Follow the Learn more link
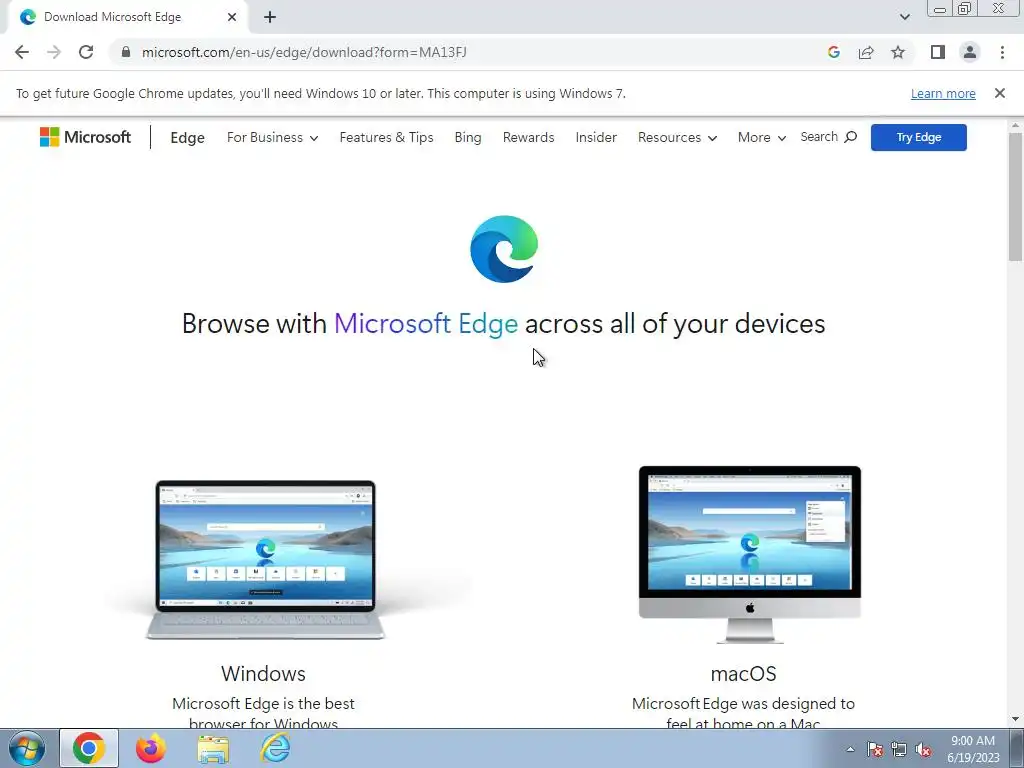Image resolution: width=1024 pixels, height=768 pixels. click(x=943, y=93)
